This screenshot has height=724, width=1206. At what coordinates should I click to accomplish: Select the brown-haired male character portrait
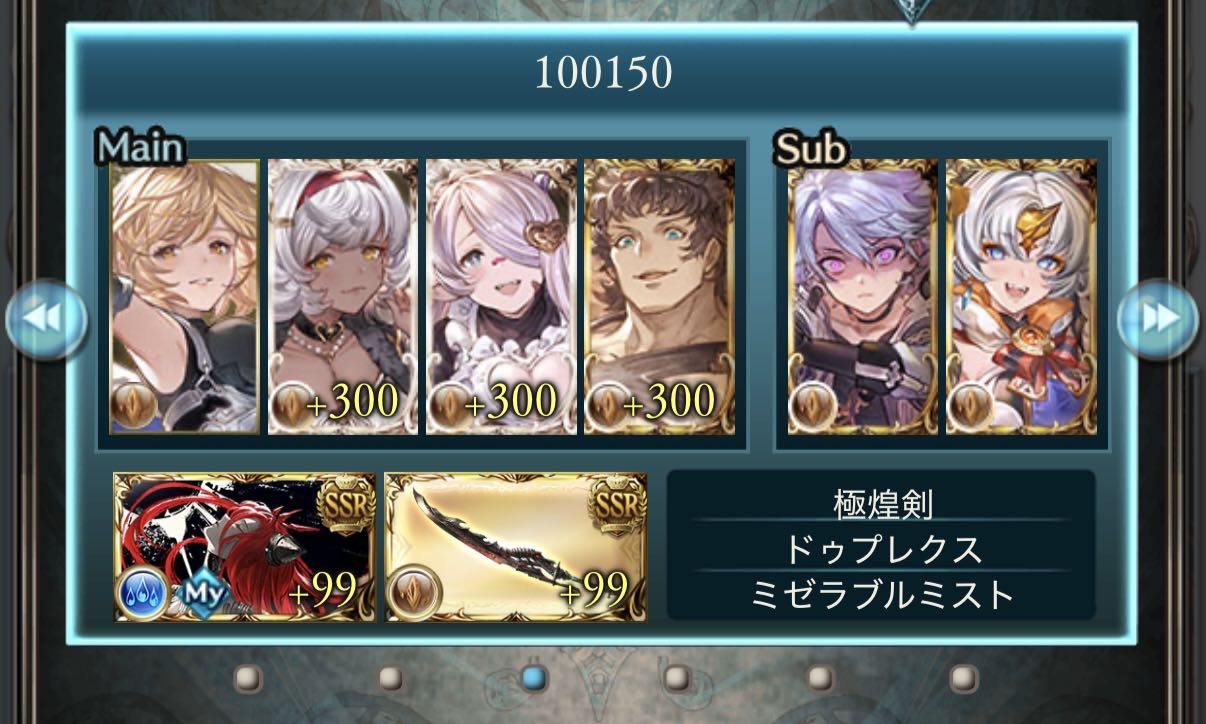click(659, 297)
